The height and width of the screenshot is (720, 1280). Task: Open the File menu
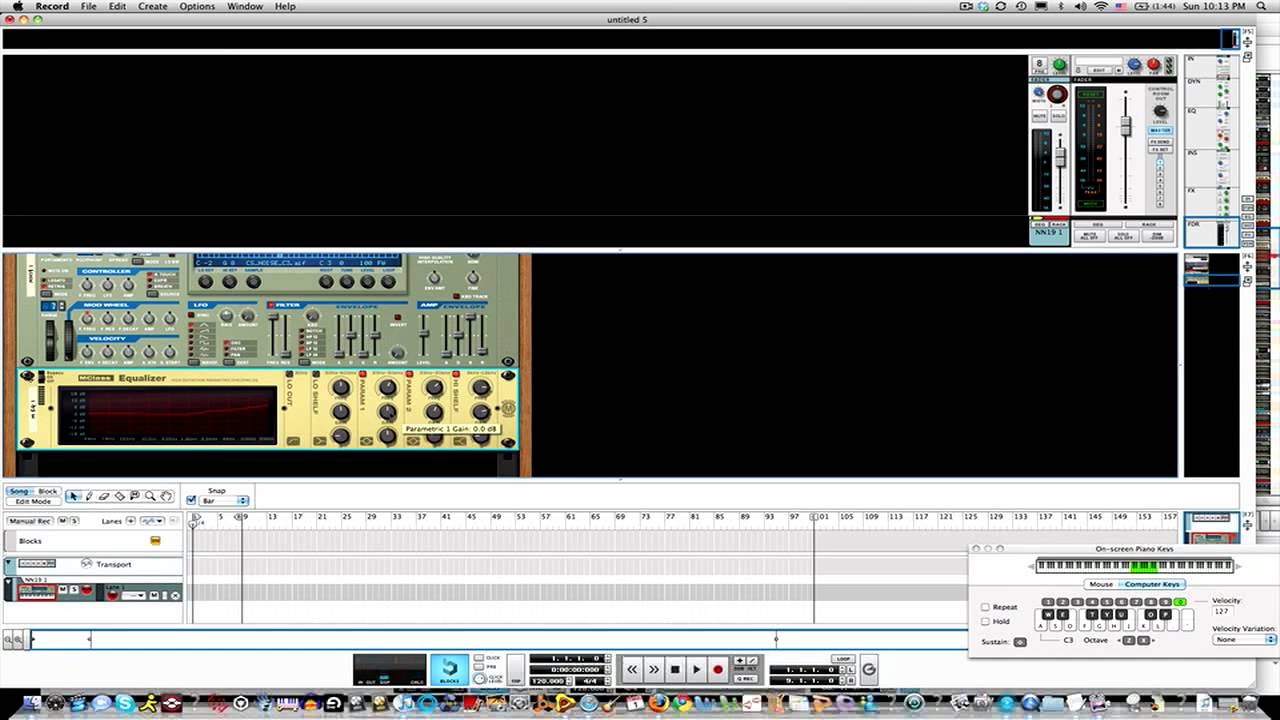click(89, 6)
